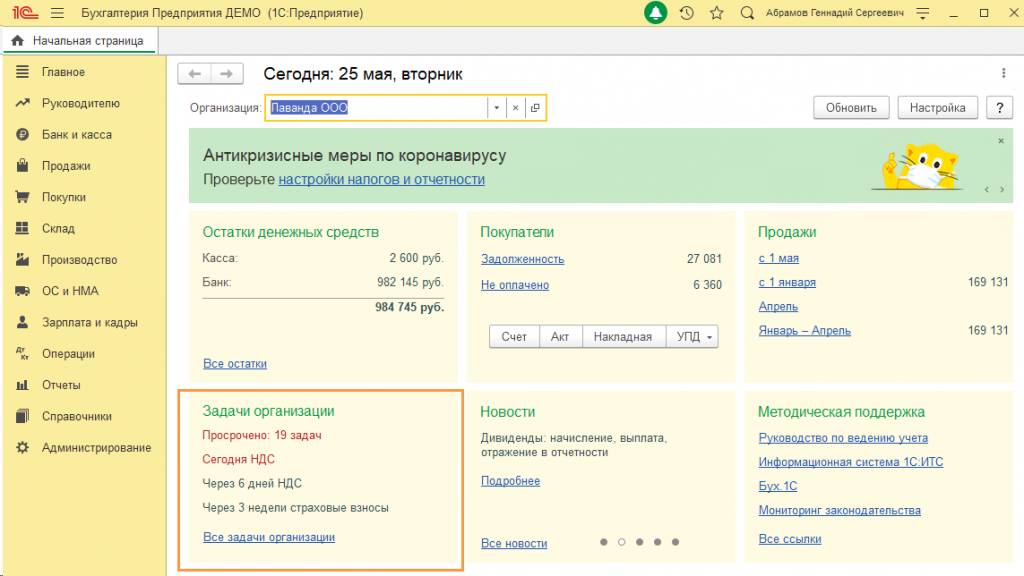Click the Обновить button
This screenshot has height=576, width=1024.
(851, 108)
